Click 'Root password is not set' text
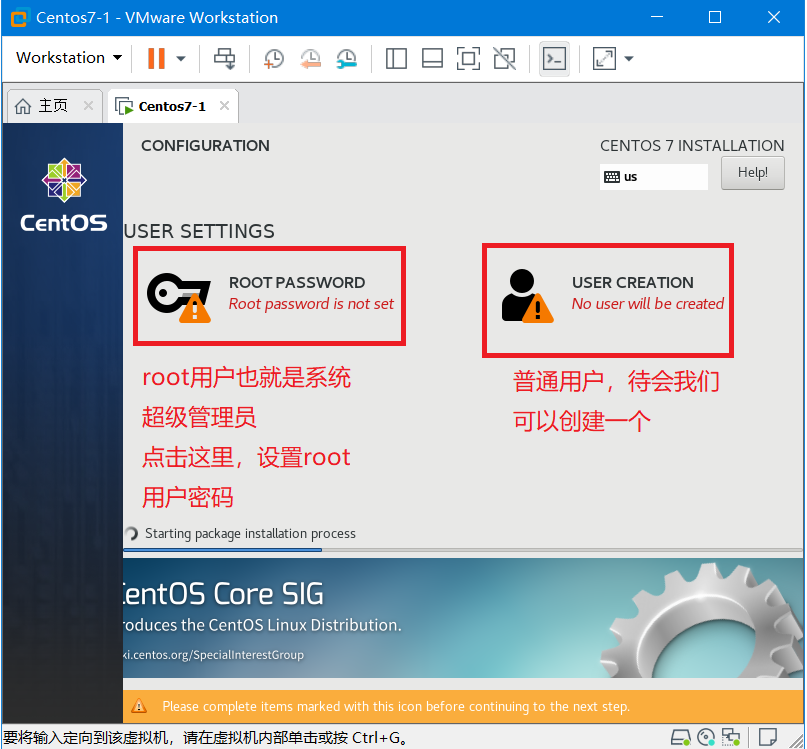The width and height of the screenshot is (807, 749). [x=311, y=304]
